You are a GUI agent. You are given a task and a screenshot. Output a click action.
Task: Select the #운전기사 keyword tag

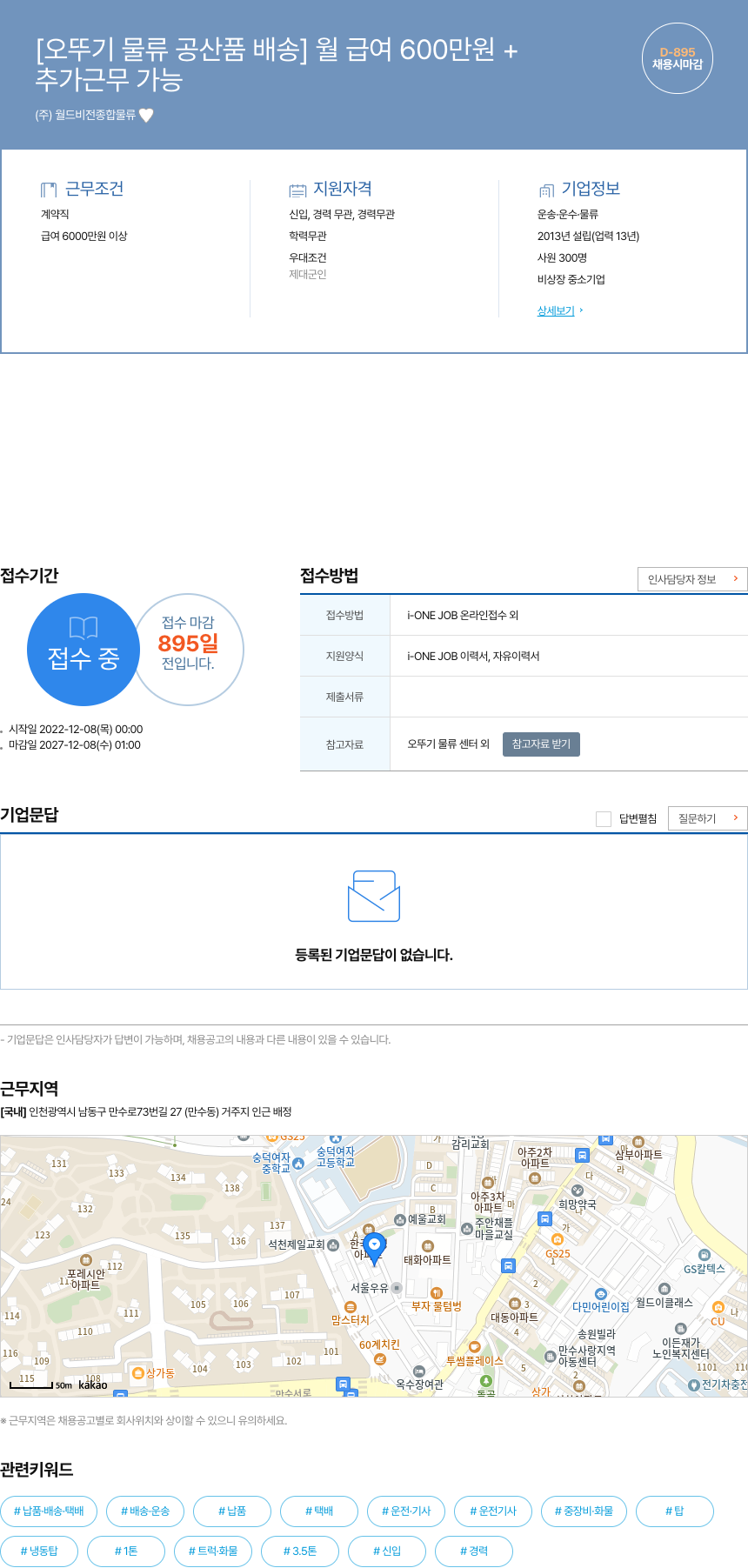(x=493, y=1511)
